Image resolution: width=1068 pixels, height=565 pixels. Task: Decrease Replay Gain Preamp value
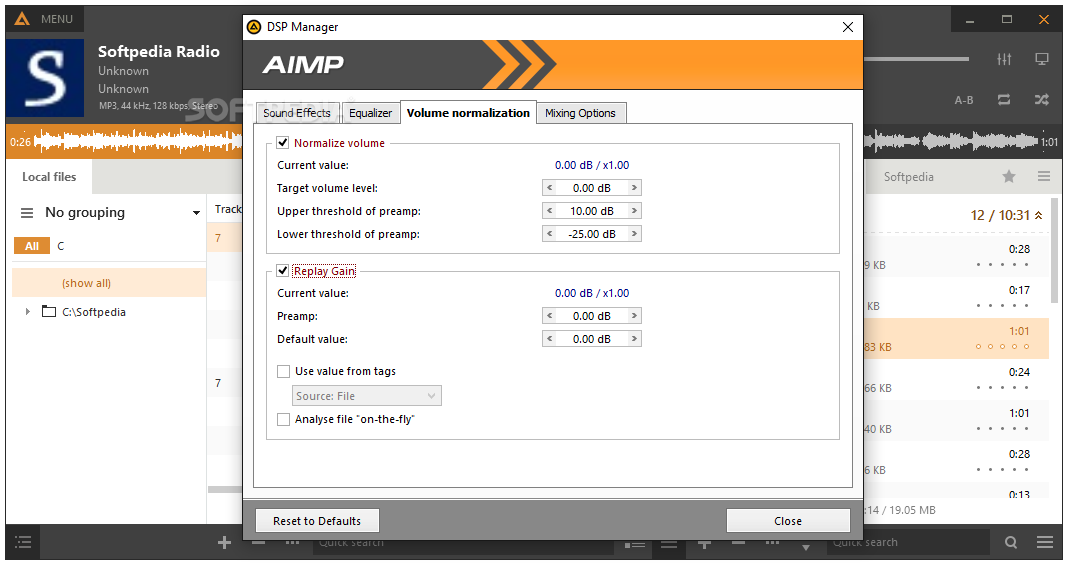pyautogui.click(x=550, y=316)
